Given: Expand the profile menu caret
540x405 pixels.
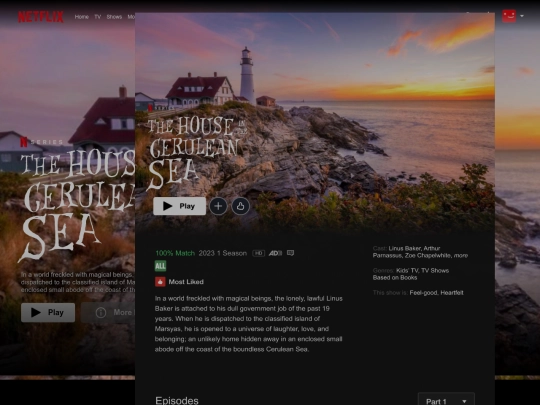Looking at the screenshot, I should 522,16.
